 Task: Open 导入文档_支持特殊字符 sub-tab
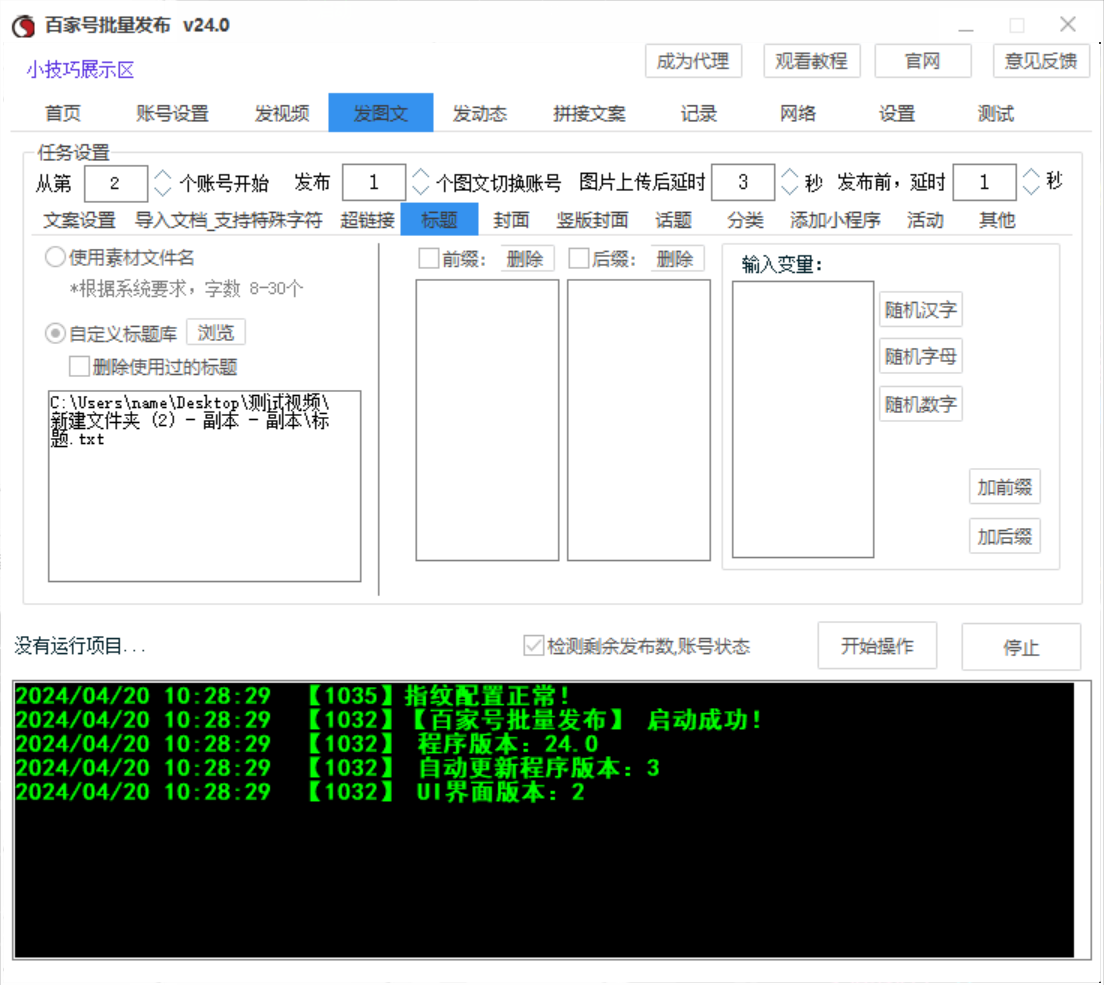click(x=229, y=220)
